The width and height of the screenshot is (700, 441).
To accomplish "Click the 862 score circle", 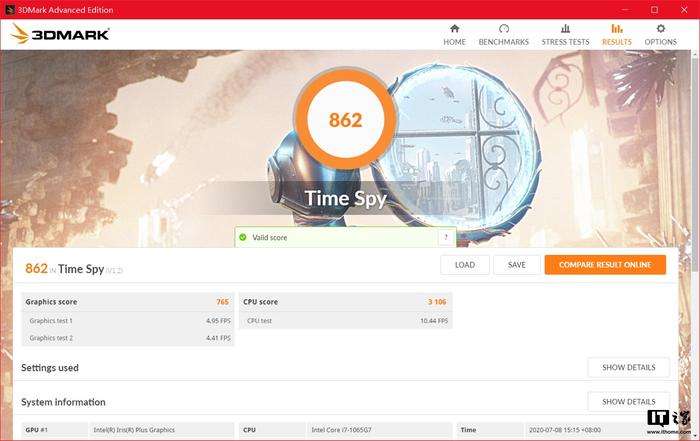I will 346,120.
